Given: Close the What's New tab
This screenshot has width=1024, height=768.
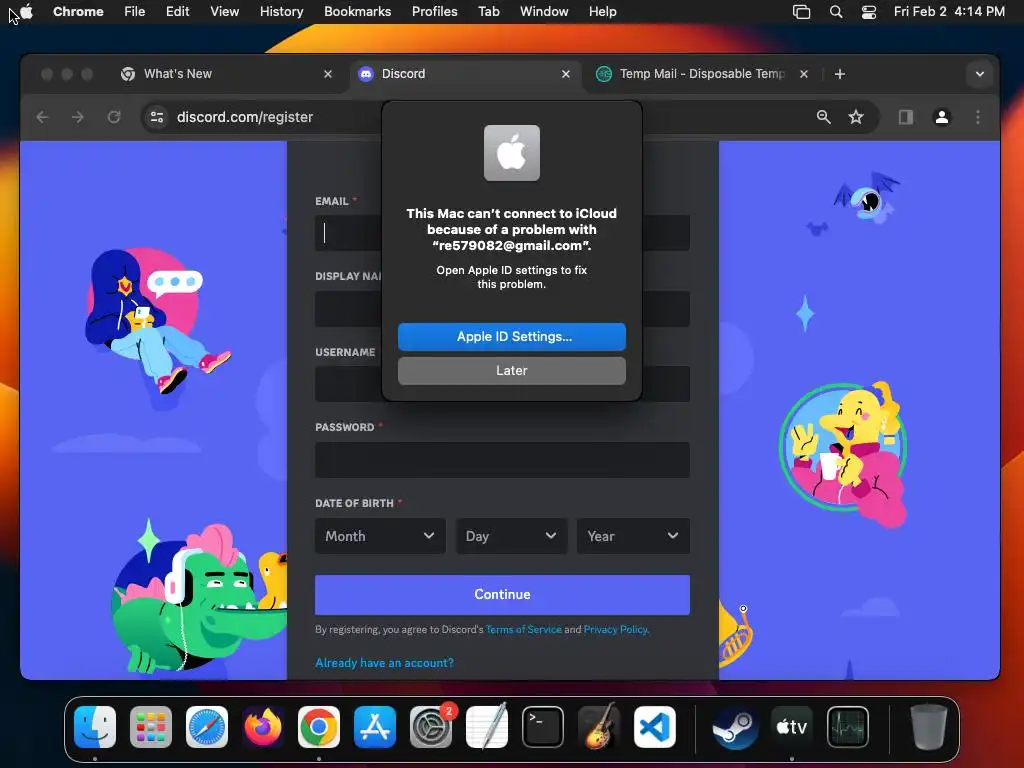Looking at the screenshot, I should pyautogui.click(x=328, y=74).
